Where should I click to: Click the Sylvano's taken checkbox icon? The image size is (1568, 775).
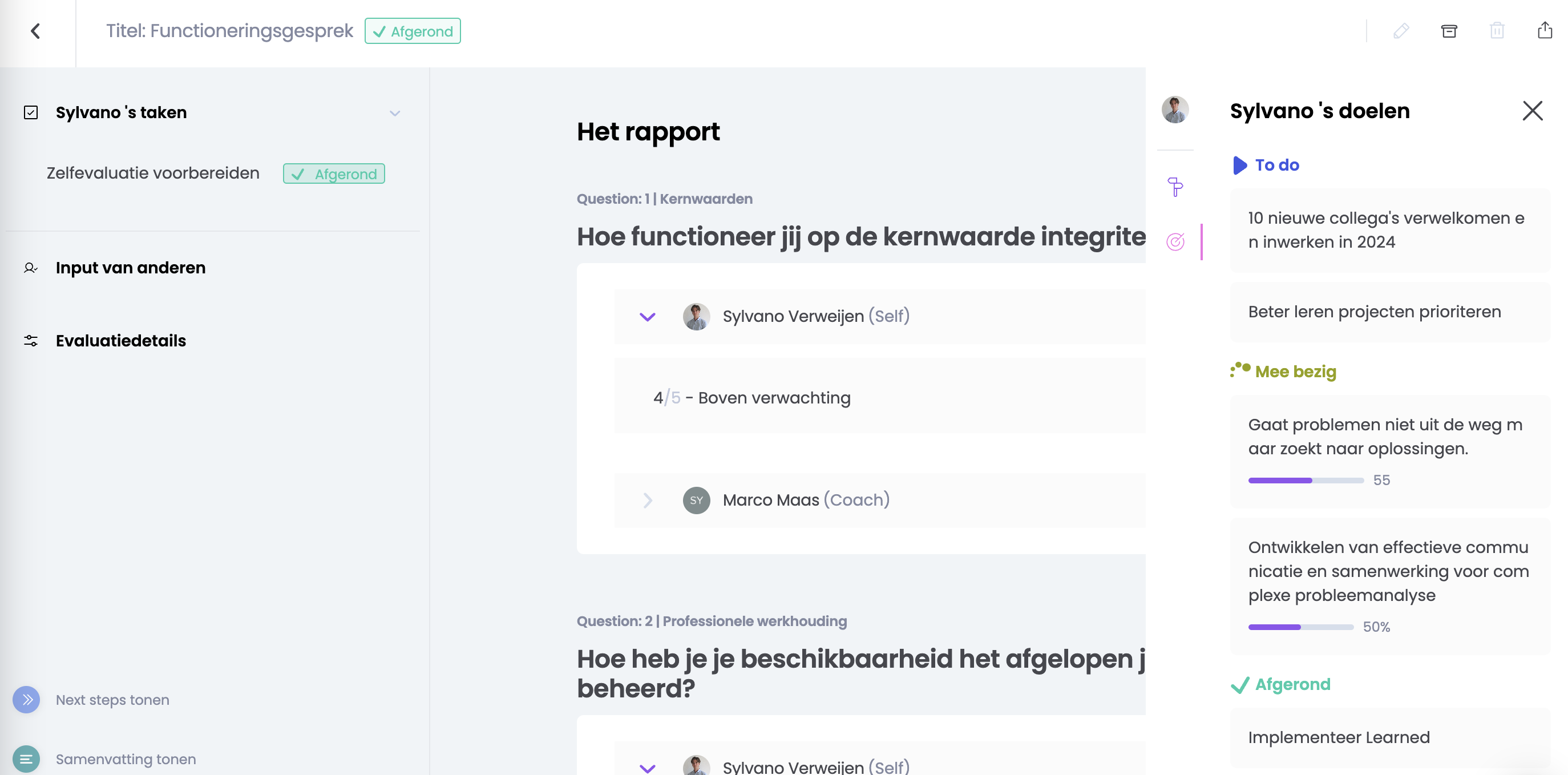[31, 112]
